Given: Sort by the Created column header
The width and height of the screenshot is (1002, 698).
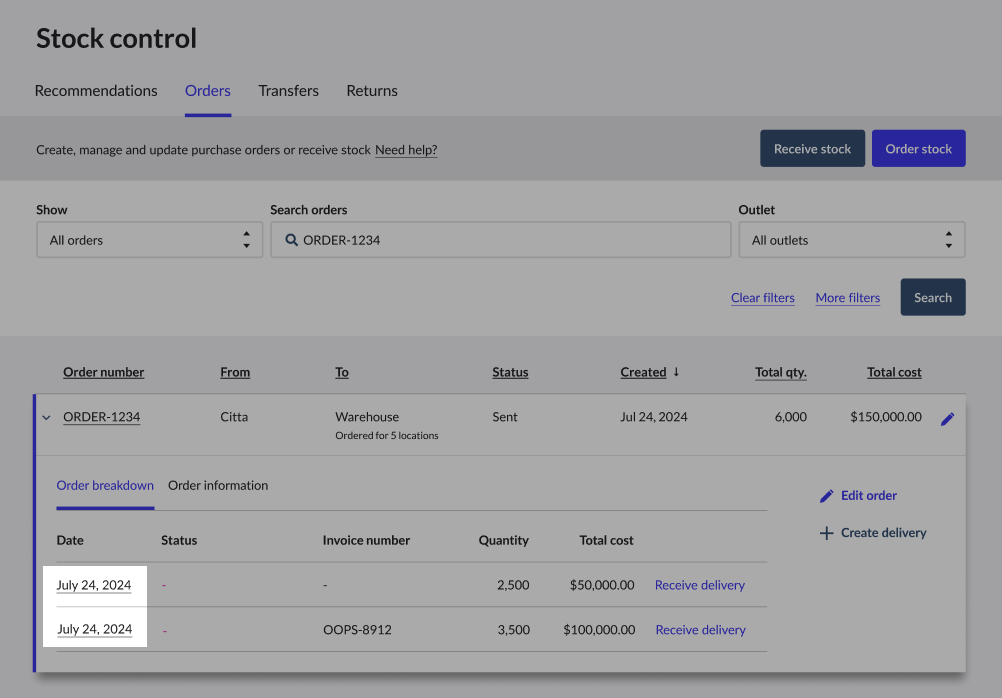Looking at the screenshot, I should point(643,372).
